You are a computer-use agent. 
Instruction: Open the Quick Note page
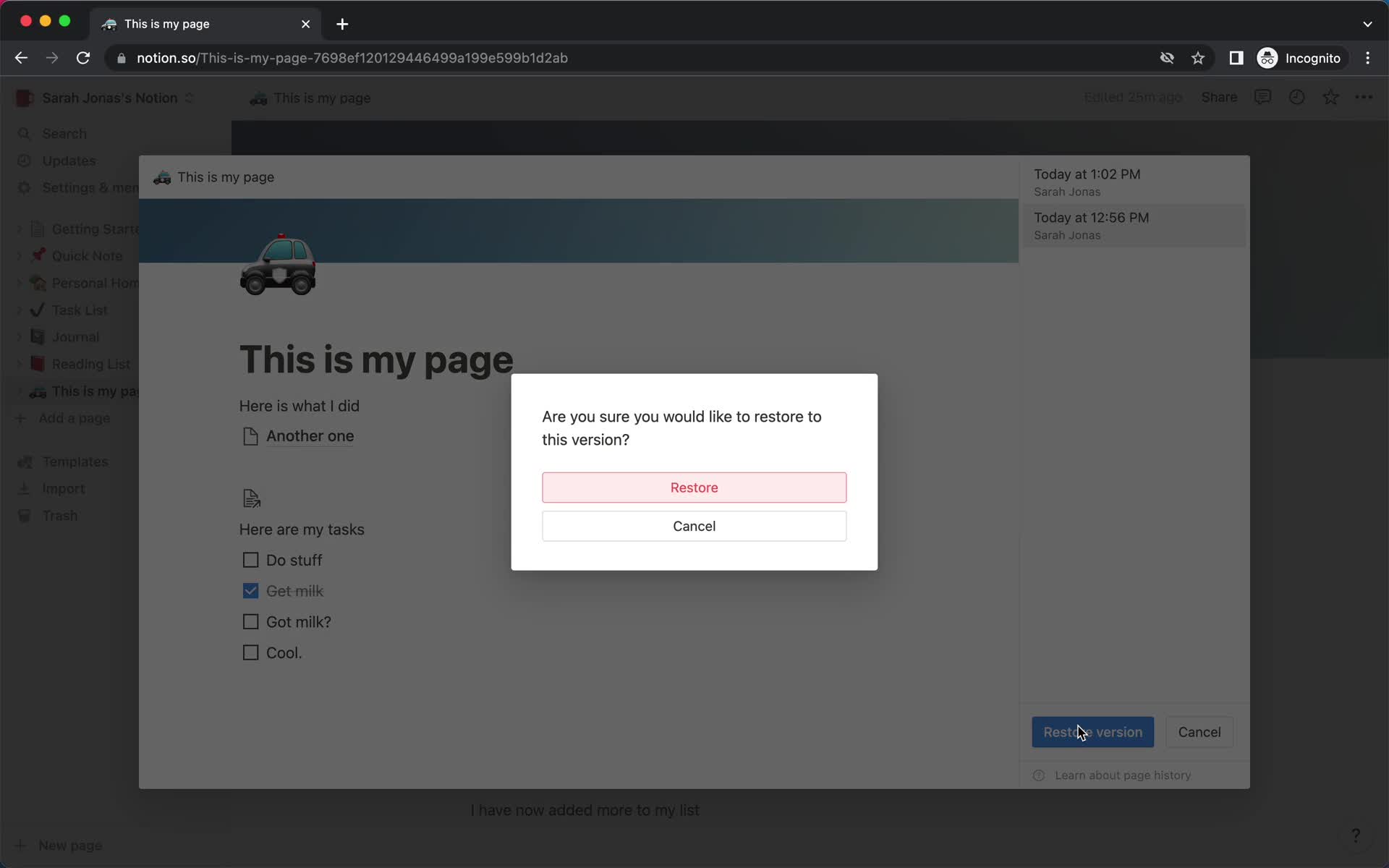coord(86,256)
